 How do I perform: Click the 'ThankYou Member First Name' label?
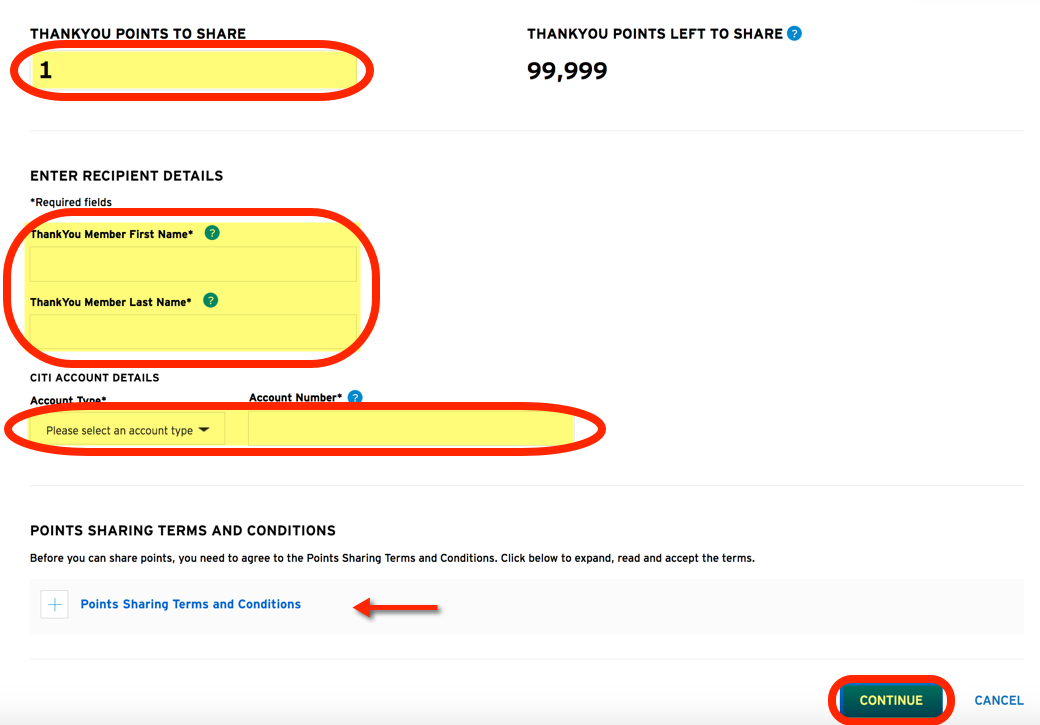(111, 234)
